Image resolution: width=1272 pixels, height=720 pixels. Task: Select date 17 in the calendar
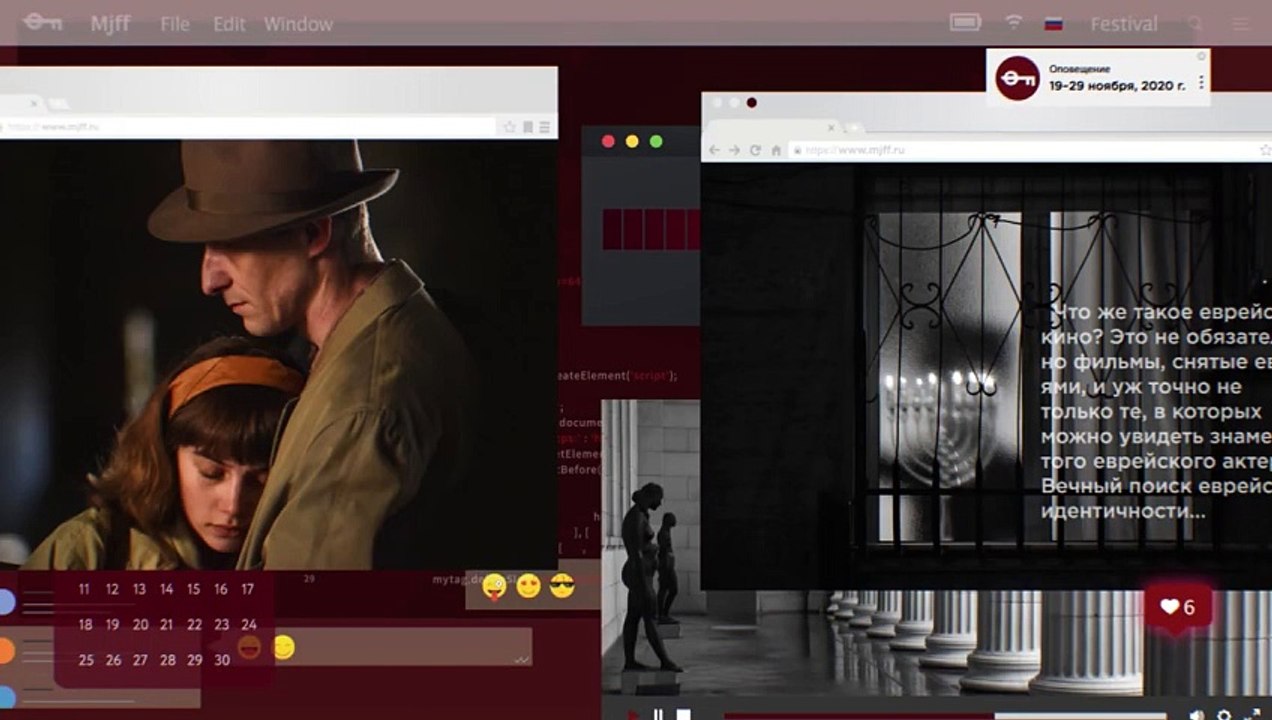(247, 590)
